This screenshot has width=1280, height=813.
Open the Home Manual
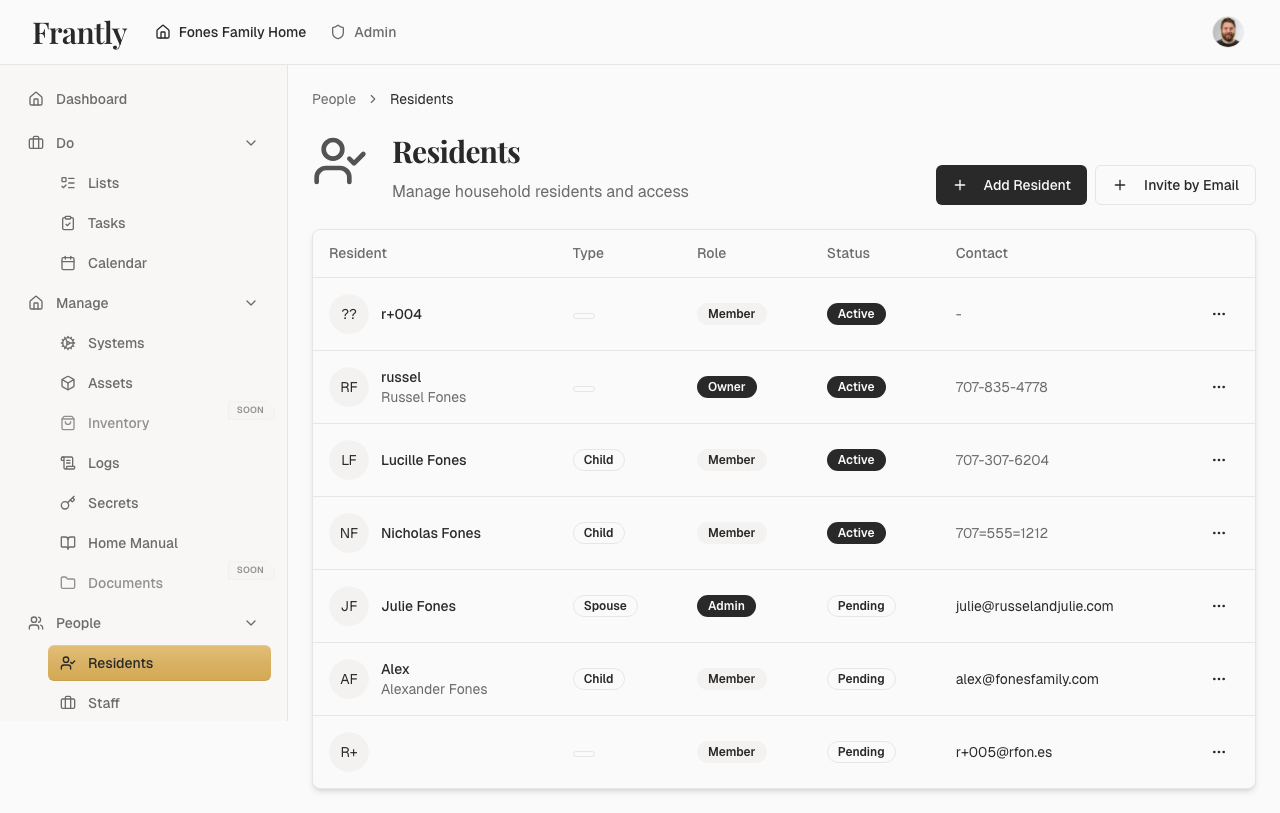point(131,543)
